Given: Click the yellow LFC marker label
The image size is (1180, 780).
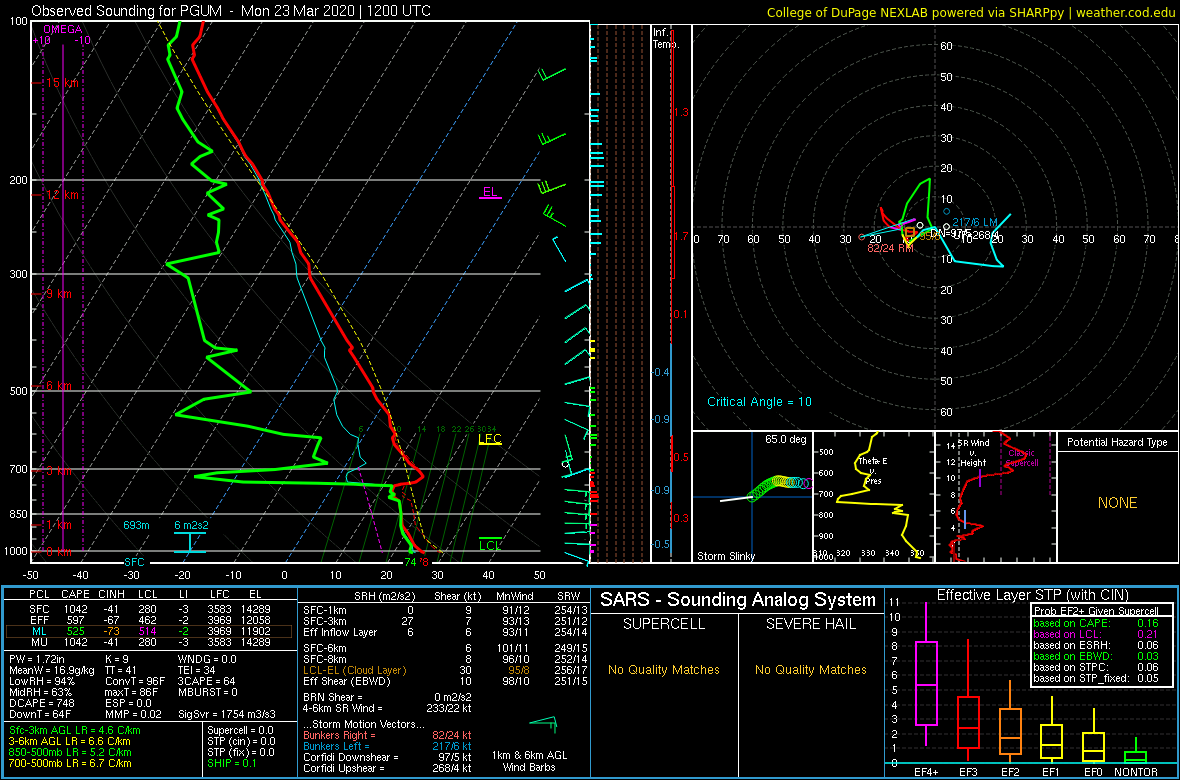Looking at the screenshot, I should [490, 438].
